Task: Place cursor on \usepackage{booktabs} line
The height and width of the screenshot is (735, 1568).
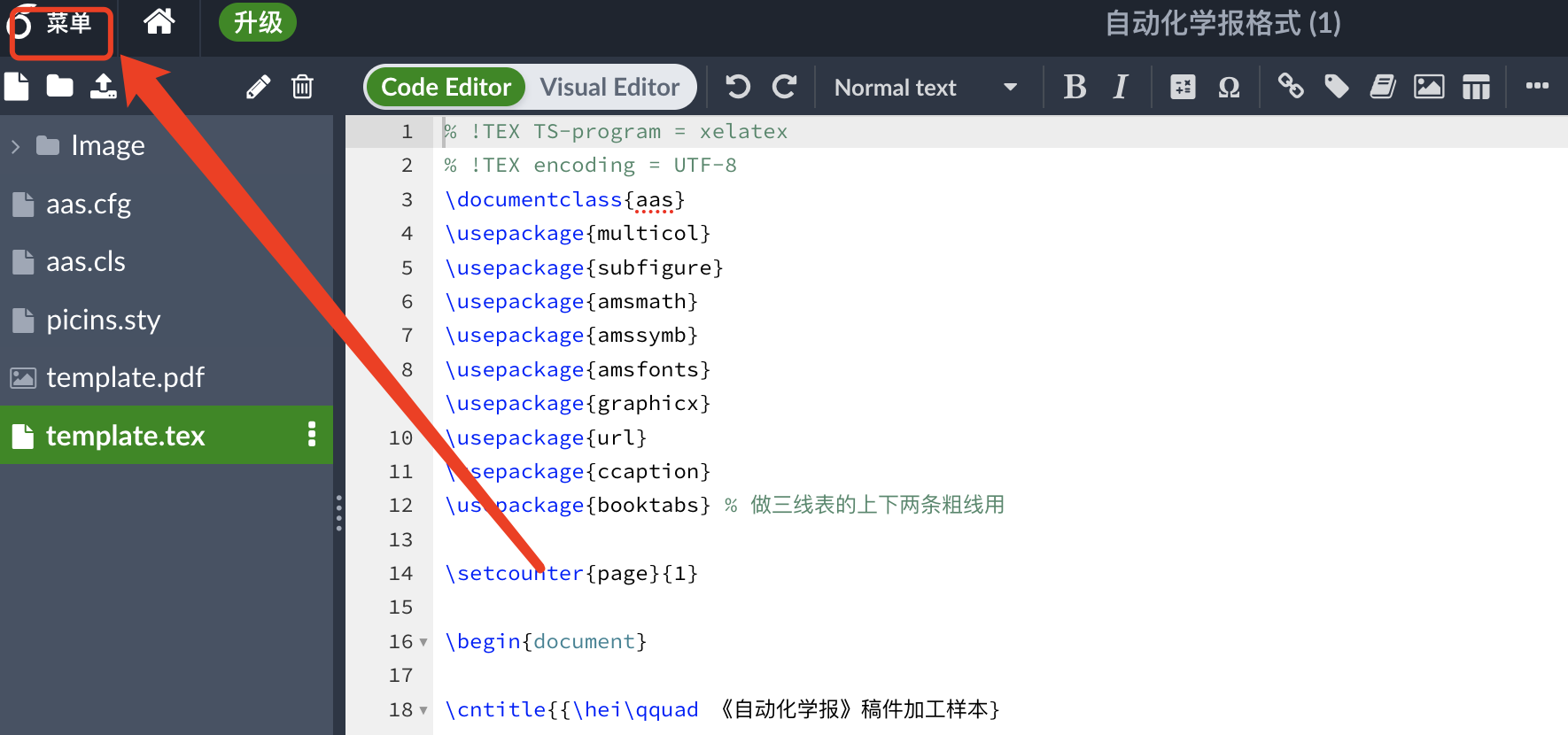Action: (578, 506)
